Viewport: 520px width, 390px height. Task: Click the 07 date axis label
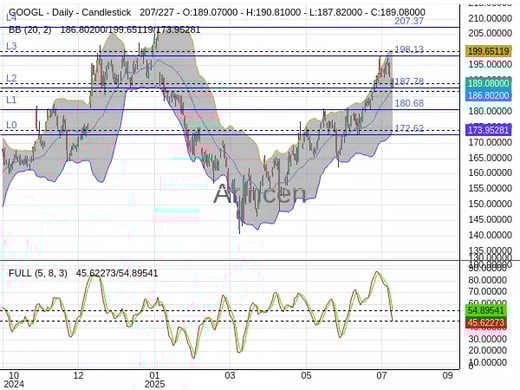click(x=381, y=375)
